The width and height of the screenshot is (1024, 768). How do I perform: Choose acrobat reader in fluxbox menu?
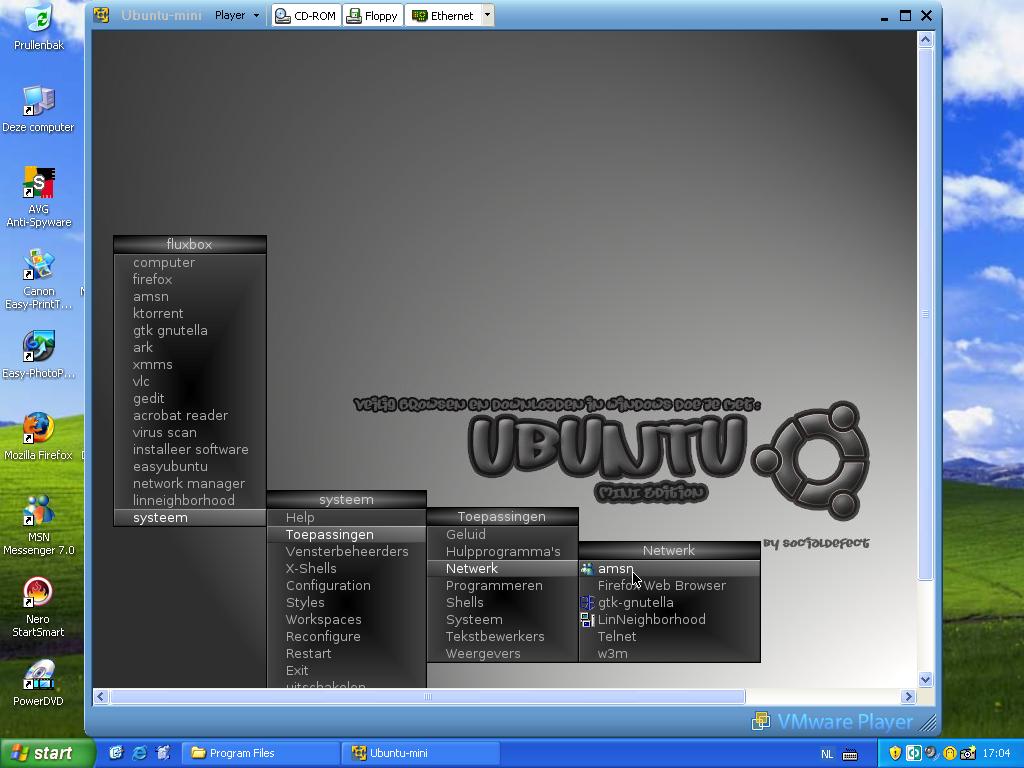tap(190, 415)
